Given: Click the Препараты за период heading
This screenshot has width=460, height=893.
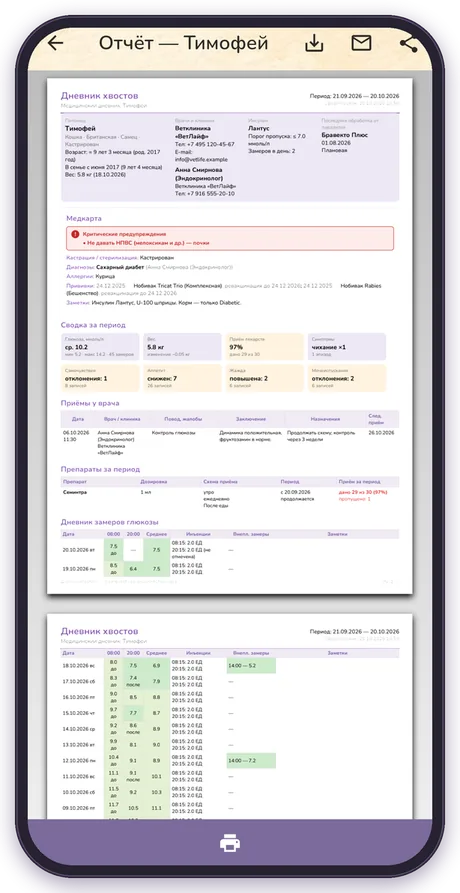Looking at the screenshot, I should [100, 469].
